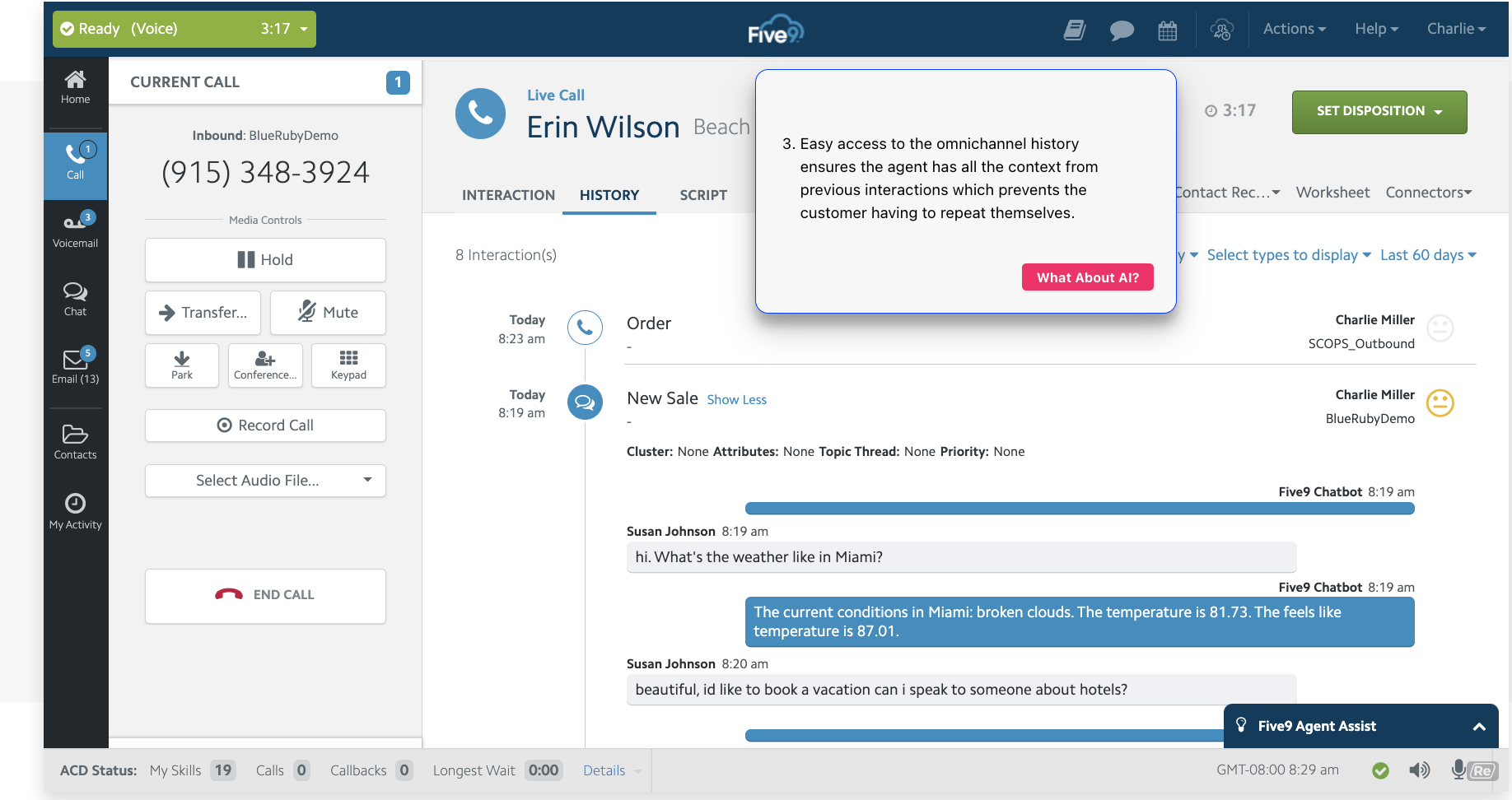Open the Connectors dropdown
Viewport: 1512px width, 800px height.
pyautogui.click(x=1428, y=193)
